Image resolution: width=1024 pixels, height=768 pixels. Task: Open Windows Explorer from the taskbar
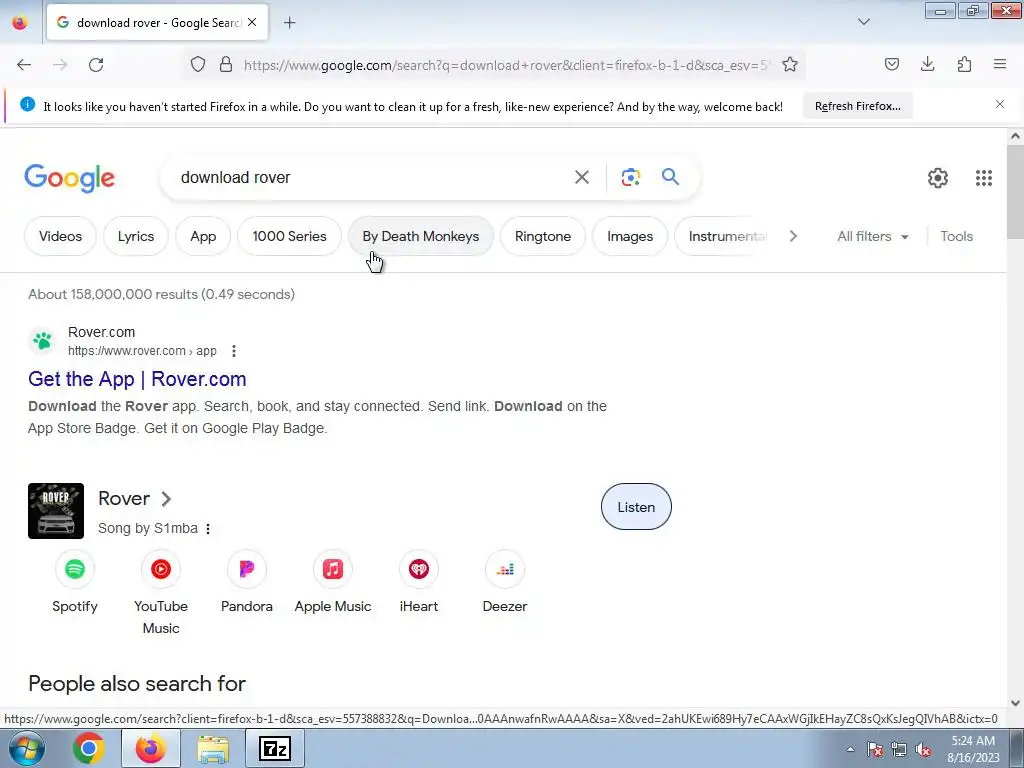[x=213, y=748]
